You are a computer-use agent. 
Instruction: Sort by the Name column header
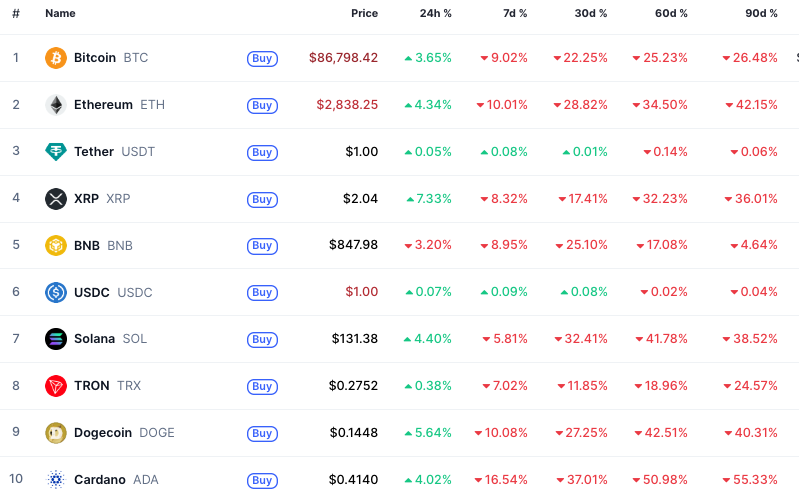(60, 14)
